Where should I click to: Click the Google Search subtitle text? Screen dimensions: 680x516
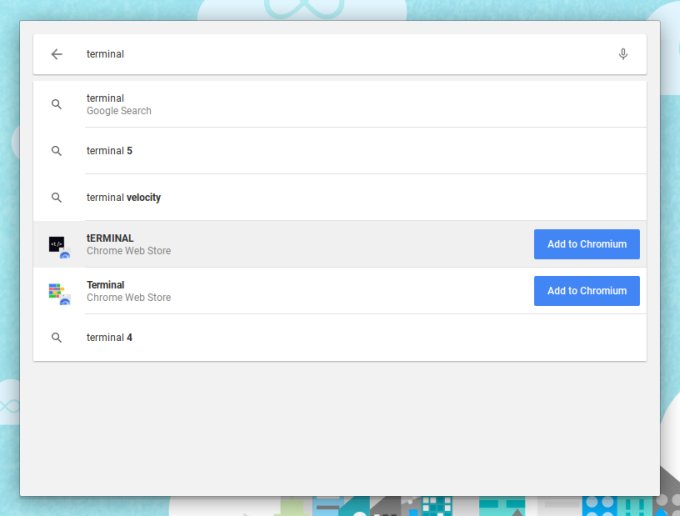(x=119, y=111)
